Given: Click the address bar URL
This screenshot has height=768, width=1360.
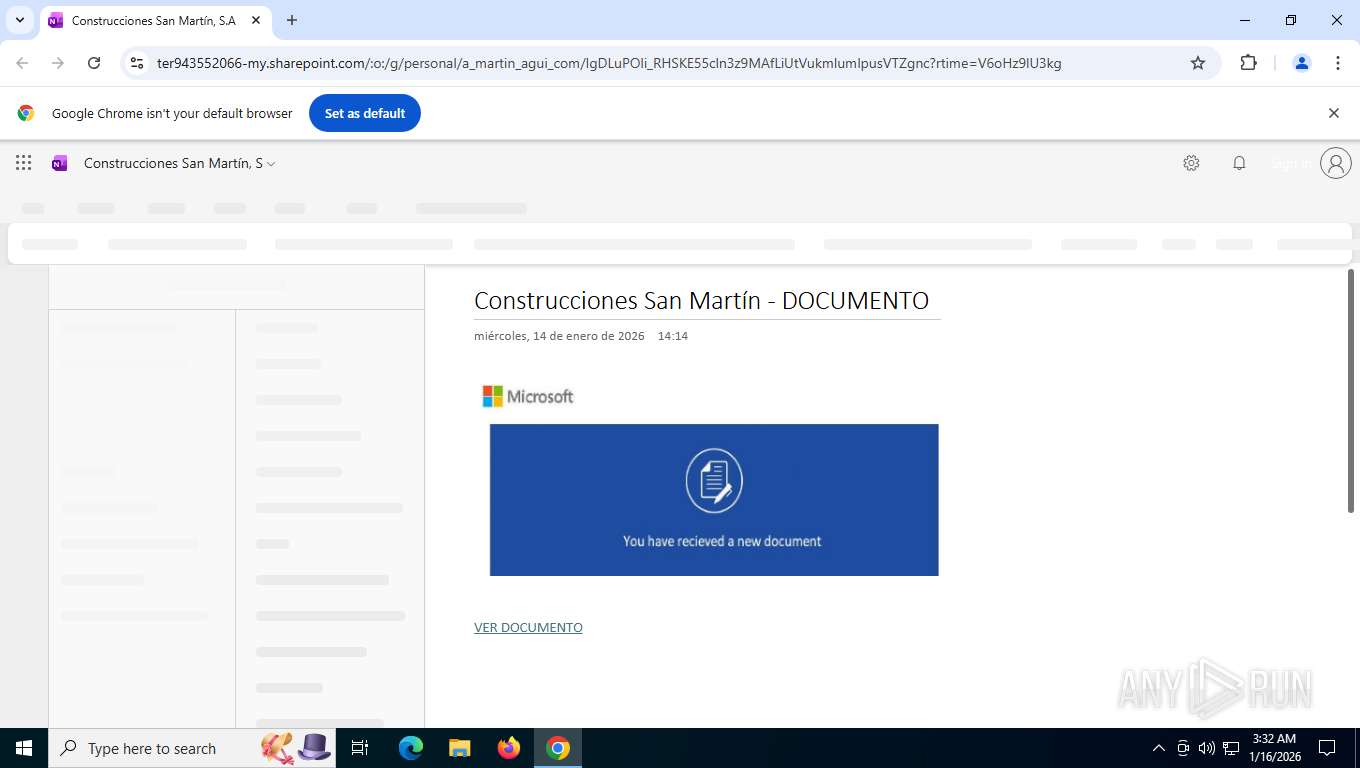Looking at the screenshot, I should 609,63.
